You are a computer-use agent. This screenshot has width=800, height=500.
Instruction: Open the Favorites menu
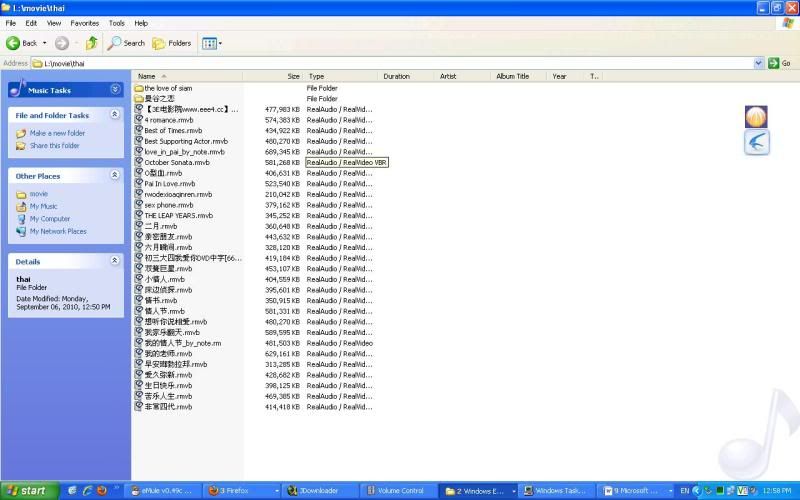[84, 22]
